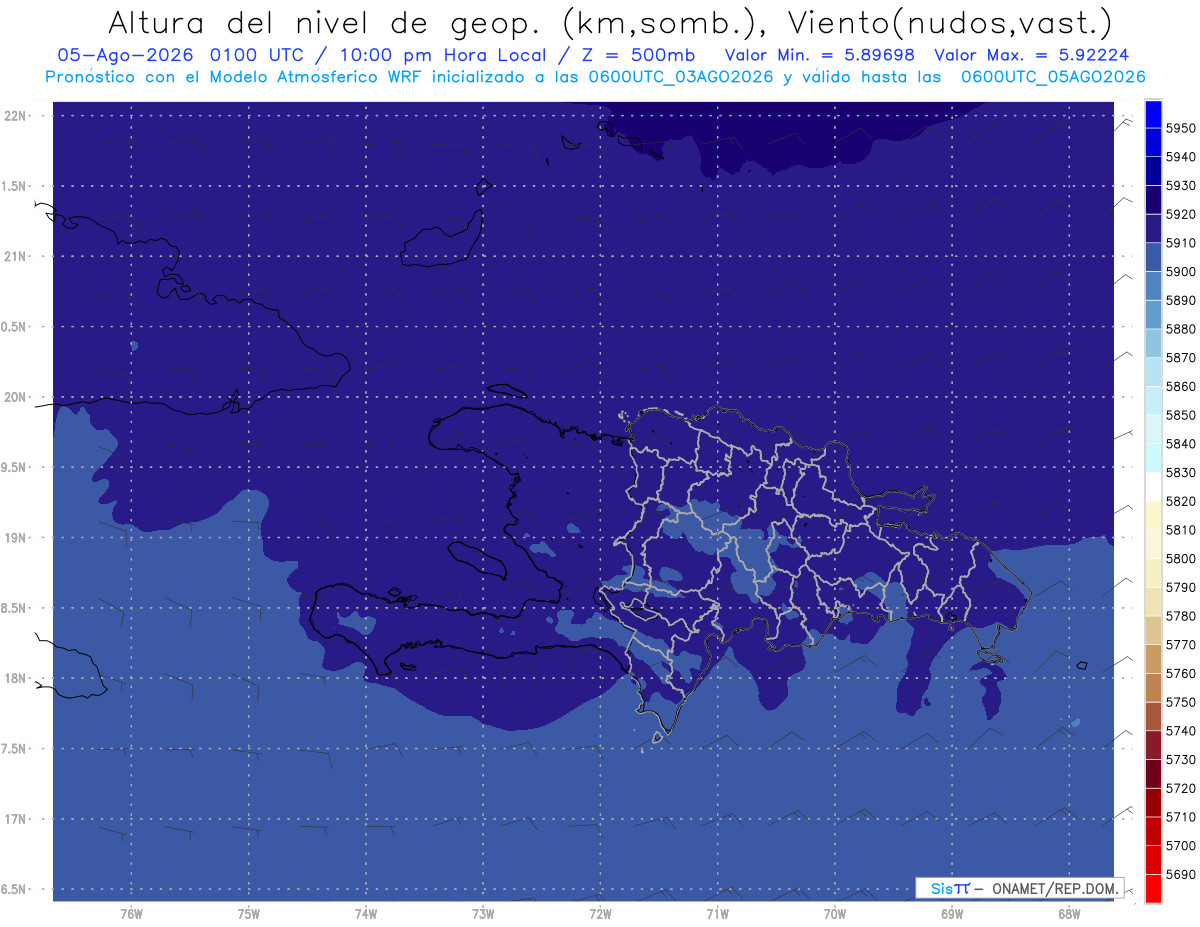1200x927 pixels.
Task: Click the legend value 5850
Action: coord(1180,415)
